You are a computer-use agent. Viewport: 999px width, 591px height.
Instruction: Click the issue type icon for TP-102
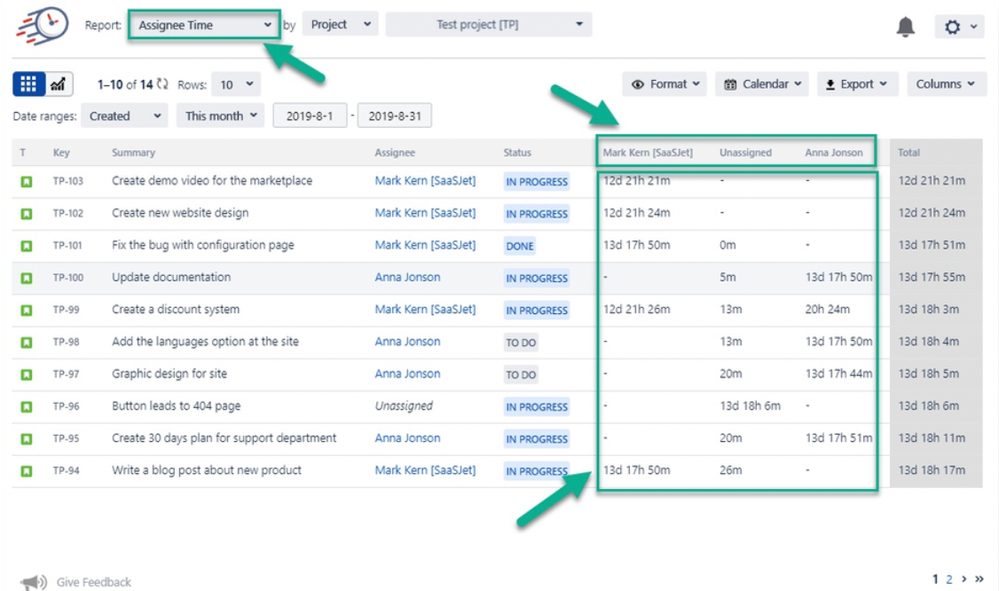coord(26,214)
